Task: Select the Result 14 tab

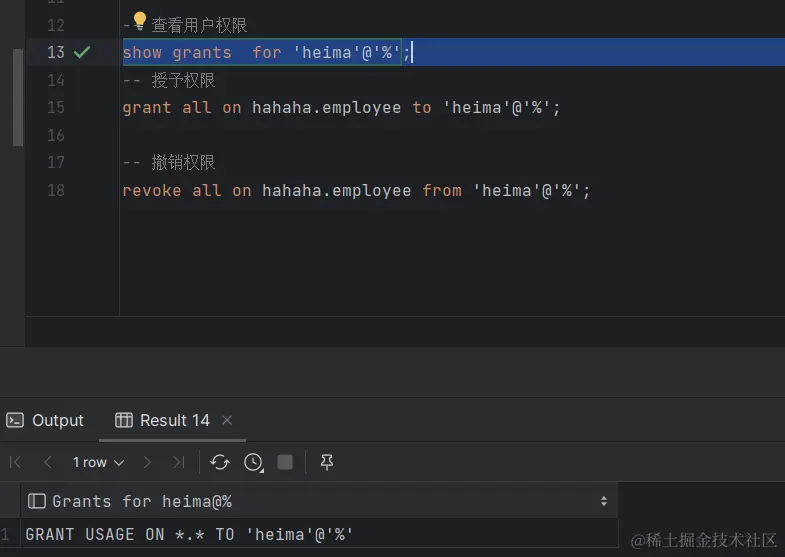Action: coord(164,420)
